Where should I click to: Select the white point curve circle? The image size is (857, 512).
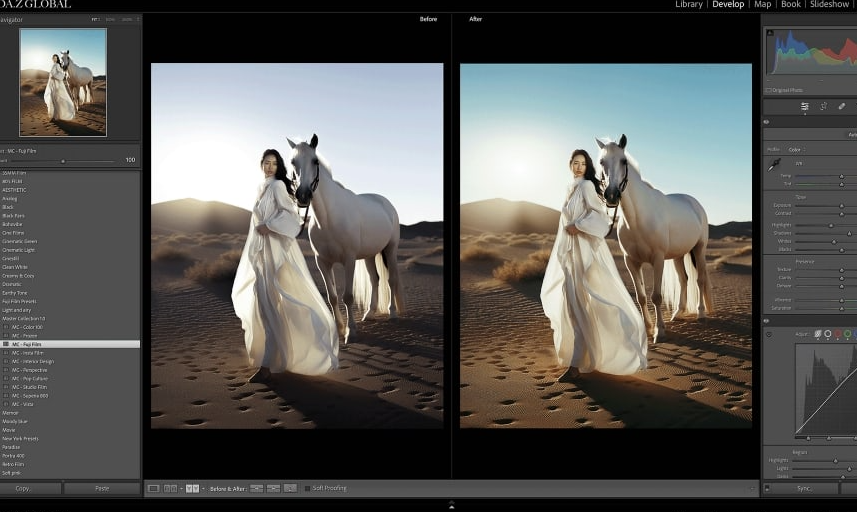[827, 334]
